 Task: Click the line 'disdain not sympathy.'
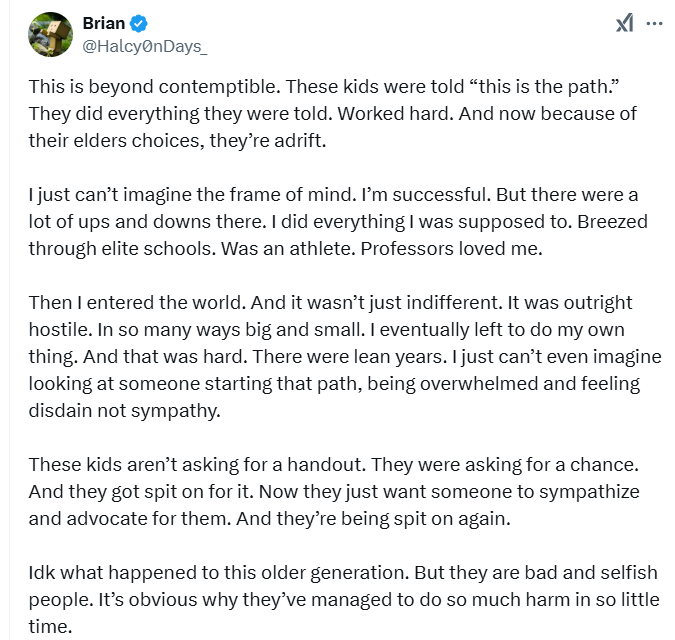(124, 411)
